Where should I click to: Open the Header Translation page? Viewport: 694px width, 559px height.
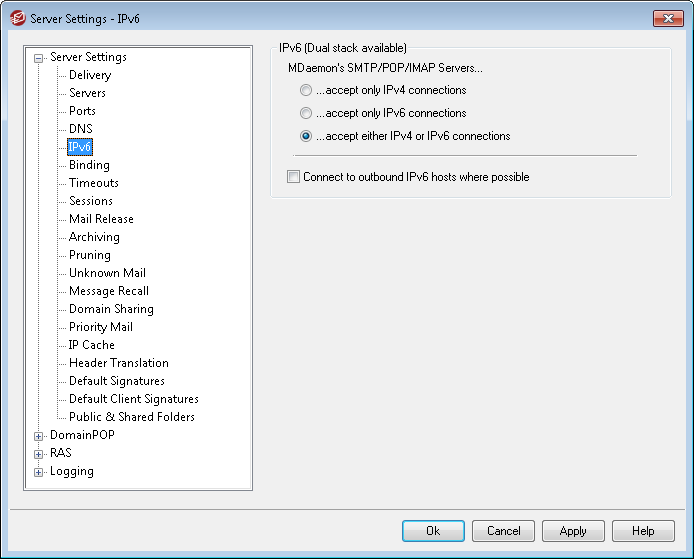click(118, 363)
